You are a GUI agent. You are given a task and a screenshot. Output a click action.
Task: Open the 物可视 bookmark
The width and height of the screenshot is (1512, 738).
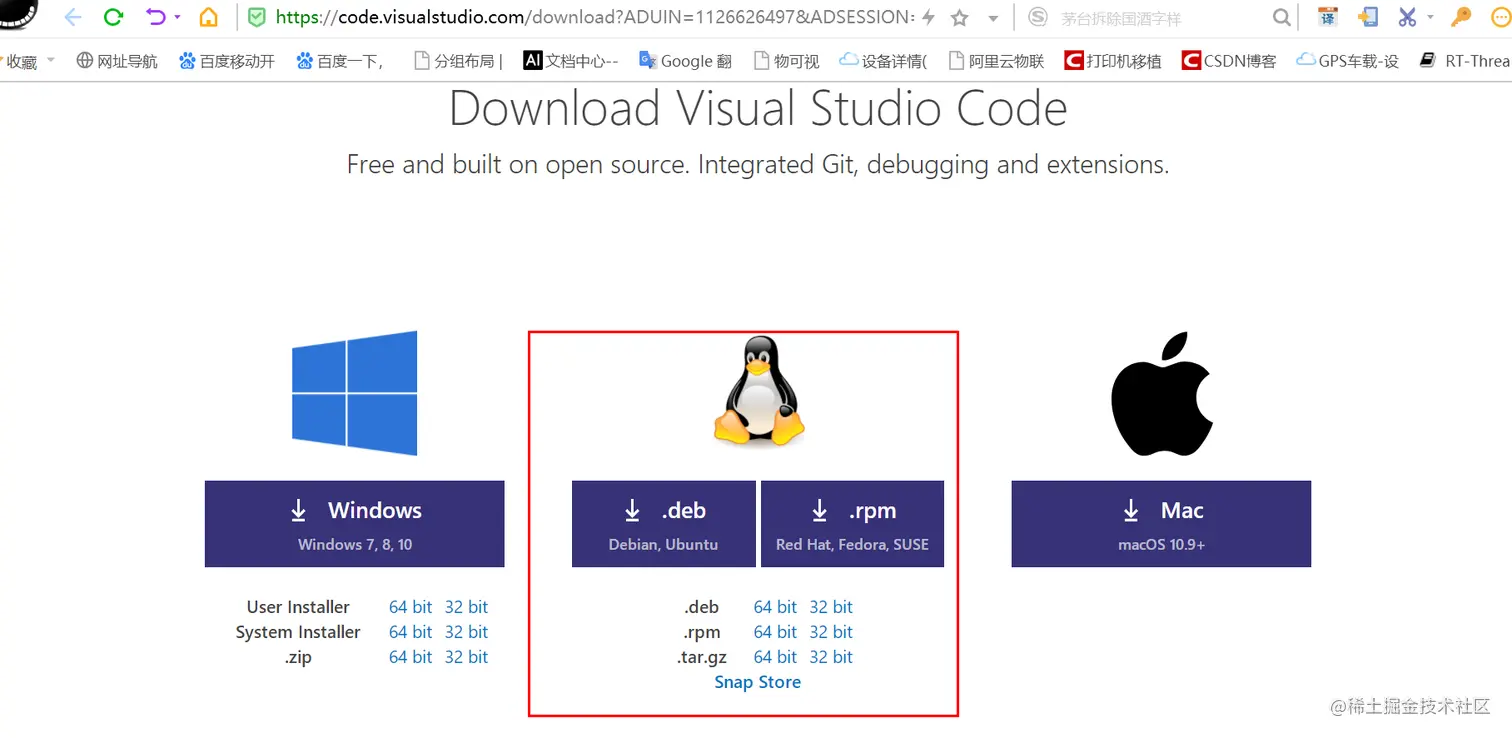[786, 61]
